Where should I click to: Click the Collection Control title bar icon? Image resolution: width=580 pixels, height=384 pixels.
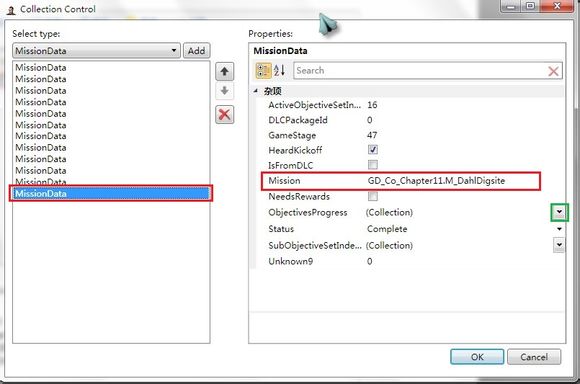pos(11,10)
